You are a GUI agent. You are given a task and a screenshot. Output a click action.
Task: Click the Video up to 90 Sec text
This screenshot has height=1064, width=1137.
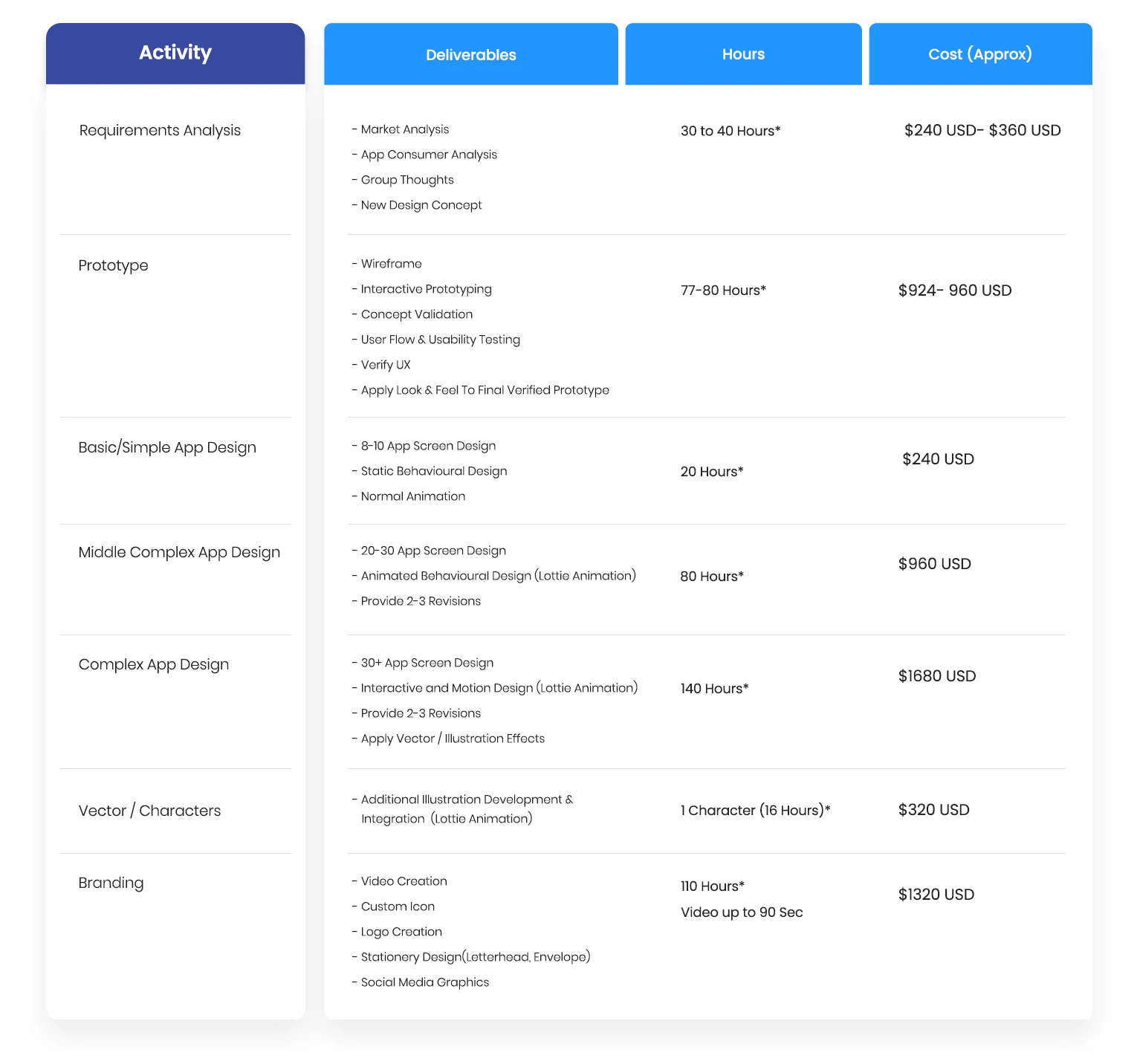742,912
